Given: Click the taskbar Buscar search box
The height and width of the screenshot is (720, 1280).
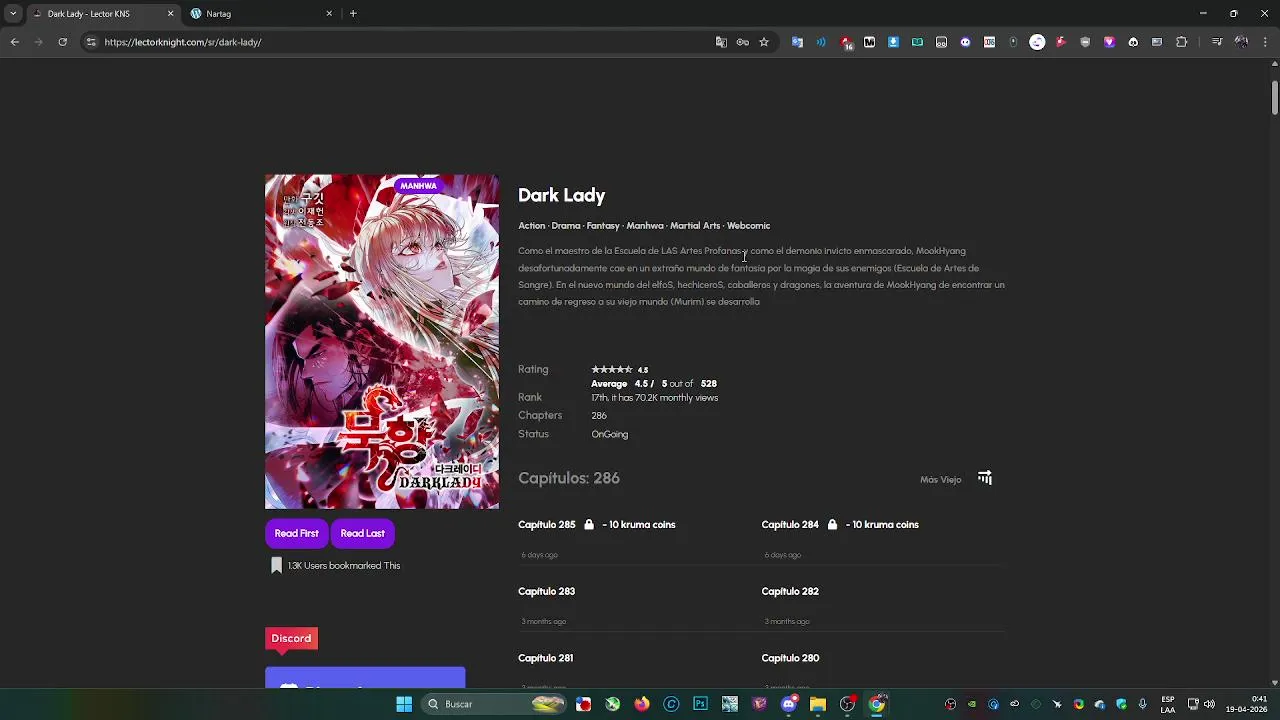Looking at the screenshot, I should tap(492, 704).
